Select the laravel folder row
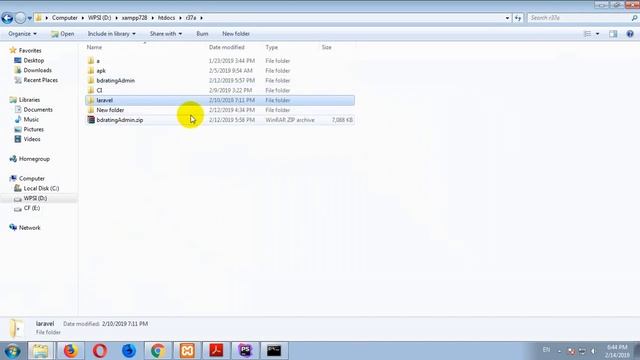The height and width of the screenshot is (360, 640). coord(220,100)
